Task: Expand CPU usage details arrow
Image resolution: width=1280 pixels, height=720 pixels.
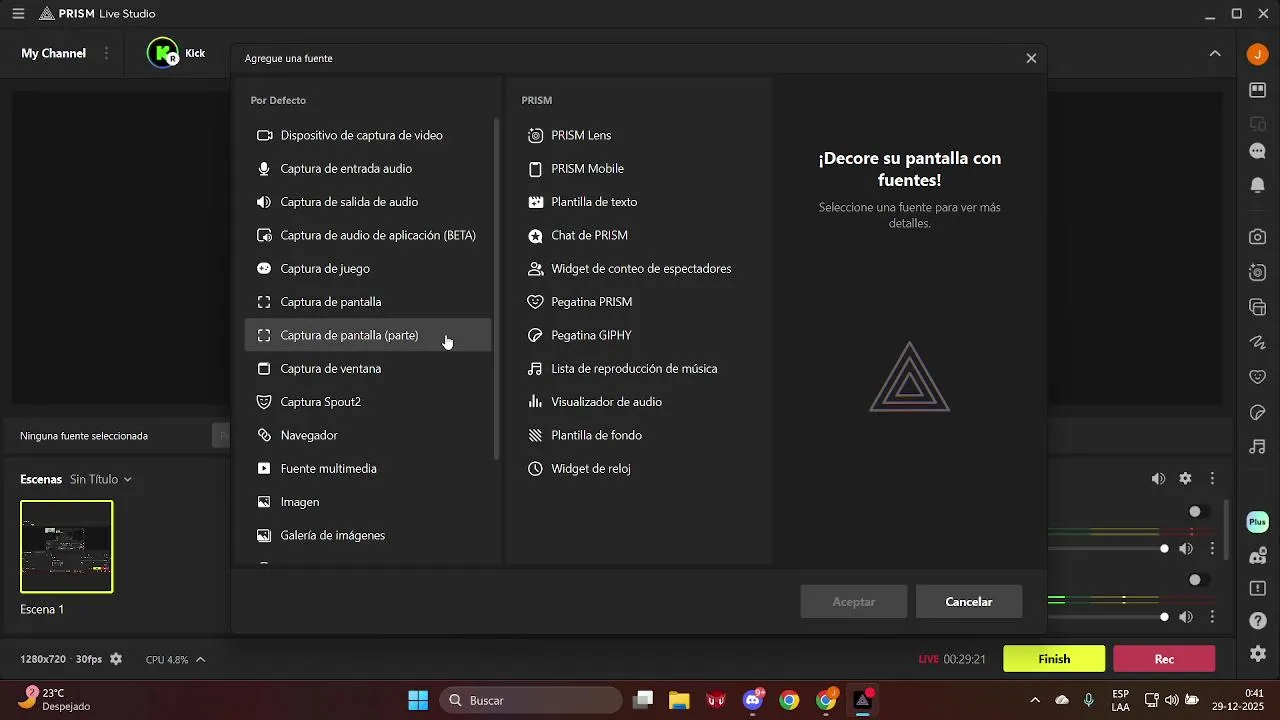Action: (200, 659)
